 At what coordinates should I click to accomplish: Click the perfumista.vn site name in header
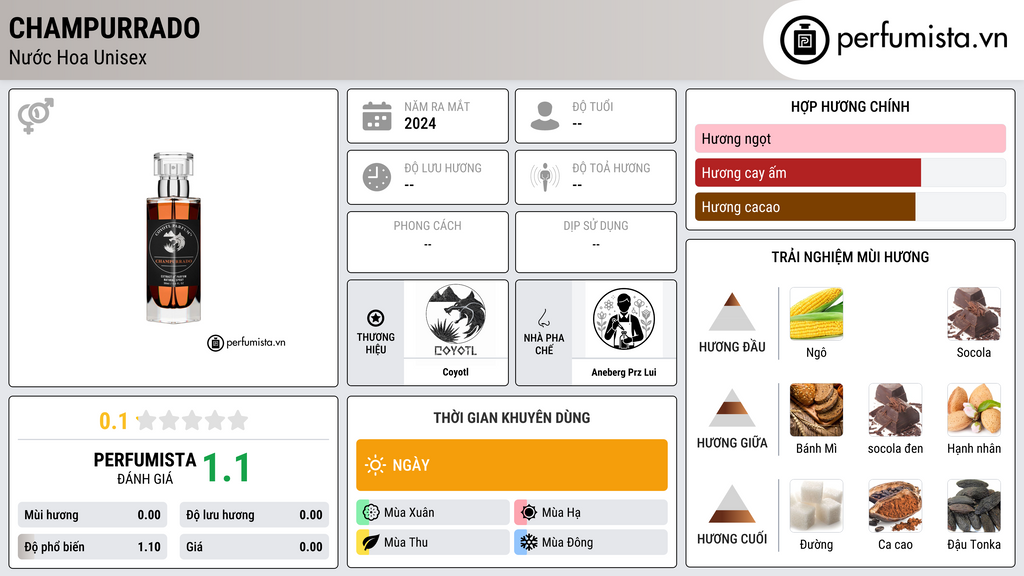[x=922, y=38]
